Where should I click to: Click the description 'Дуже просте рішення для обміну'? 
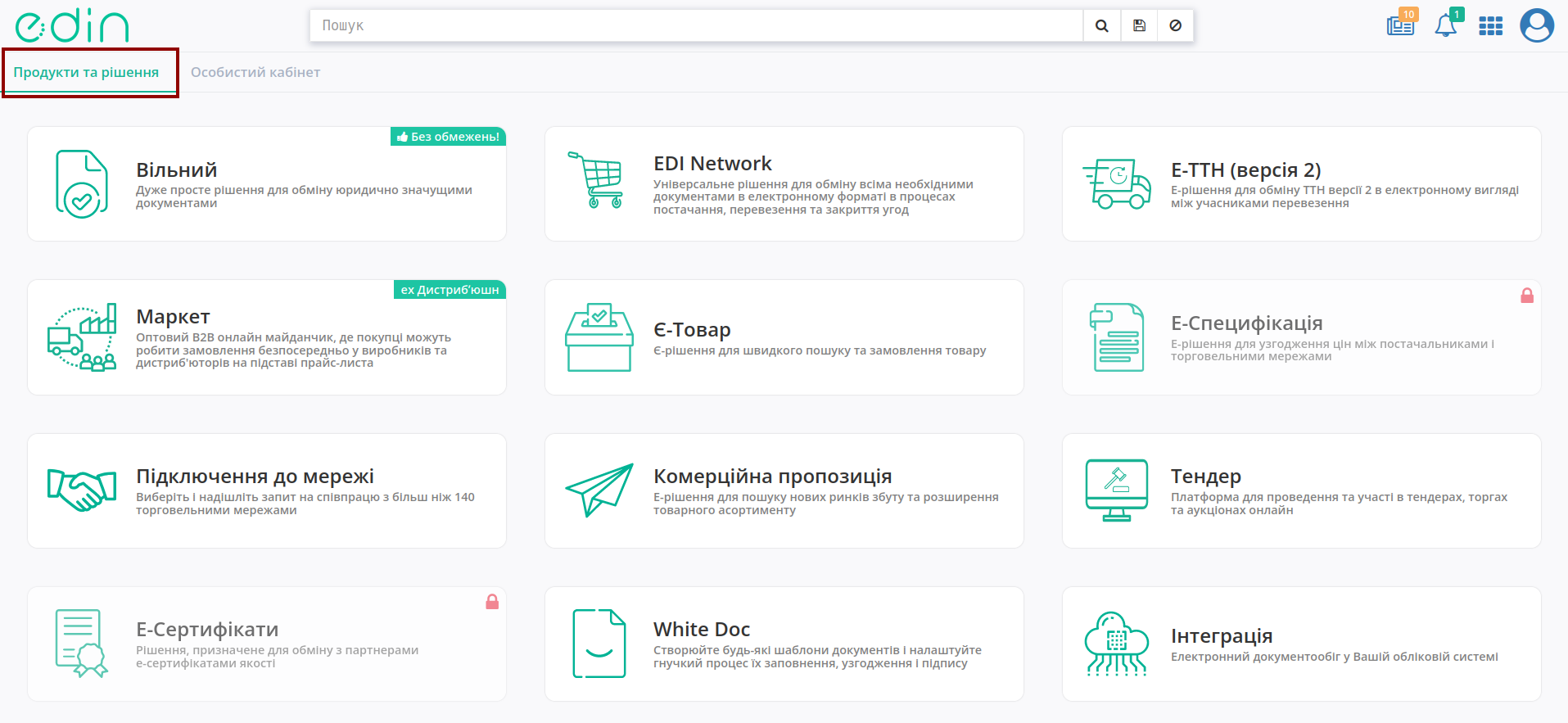coord(304,197)
